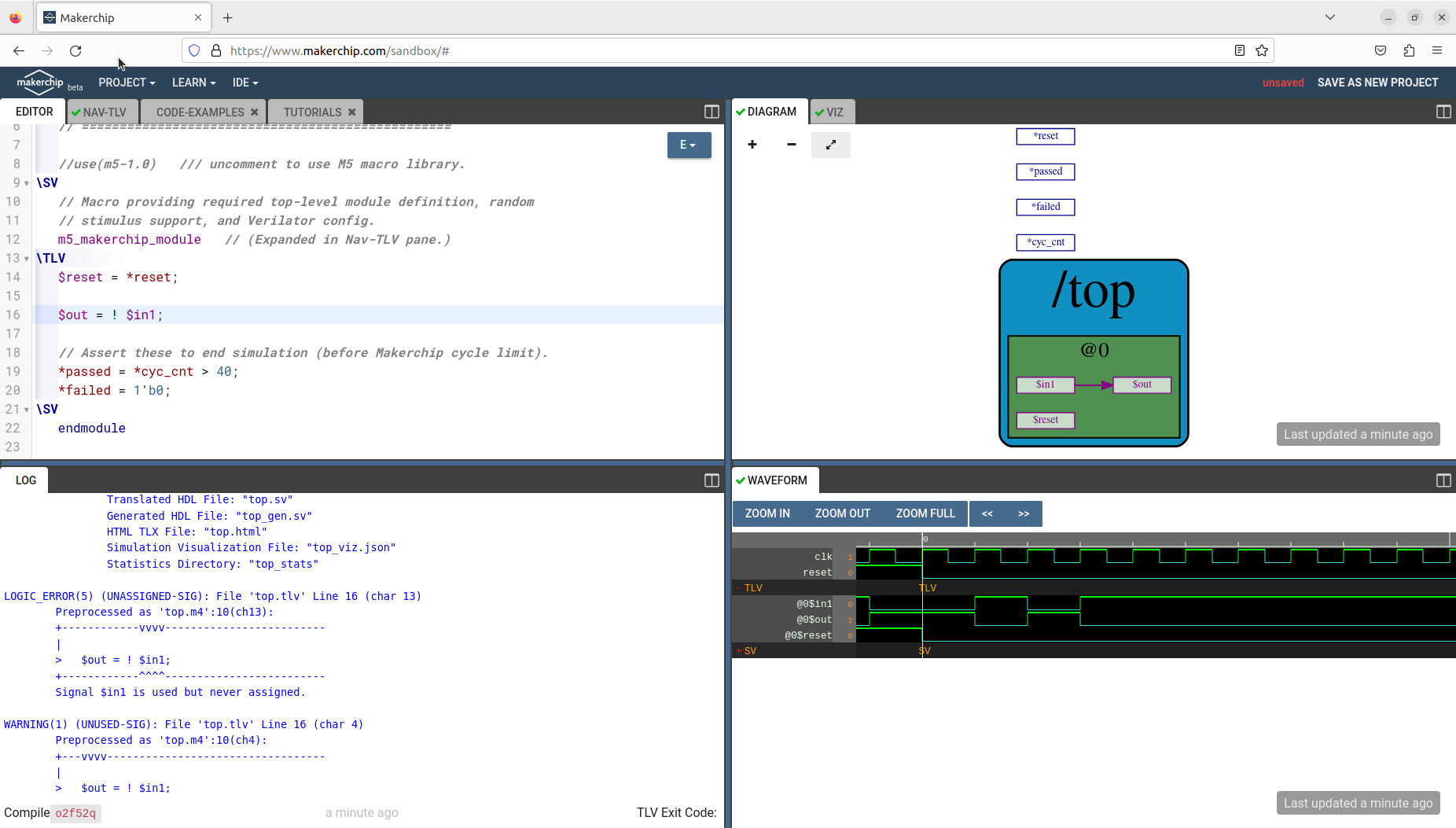Open the E editor options dropdown
The height and width of the screenshot is (828, 1456).
click(688, 145)
